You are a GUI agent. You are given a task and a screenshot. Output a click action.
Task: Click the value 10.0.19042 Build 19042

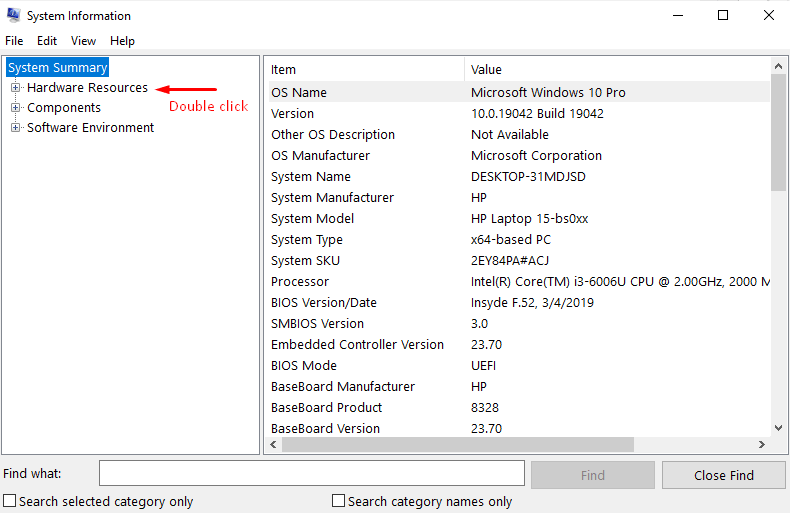click(537, 113)
